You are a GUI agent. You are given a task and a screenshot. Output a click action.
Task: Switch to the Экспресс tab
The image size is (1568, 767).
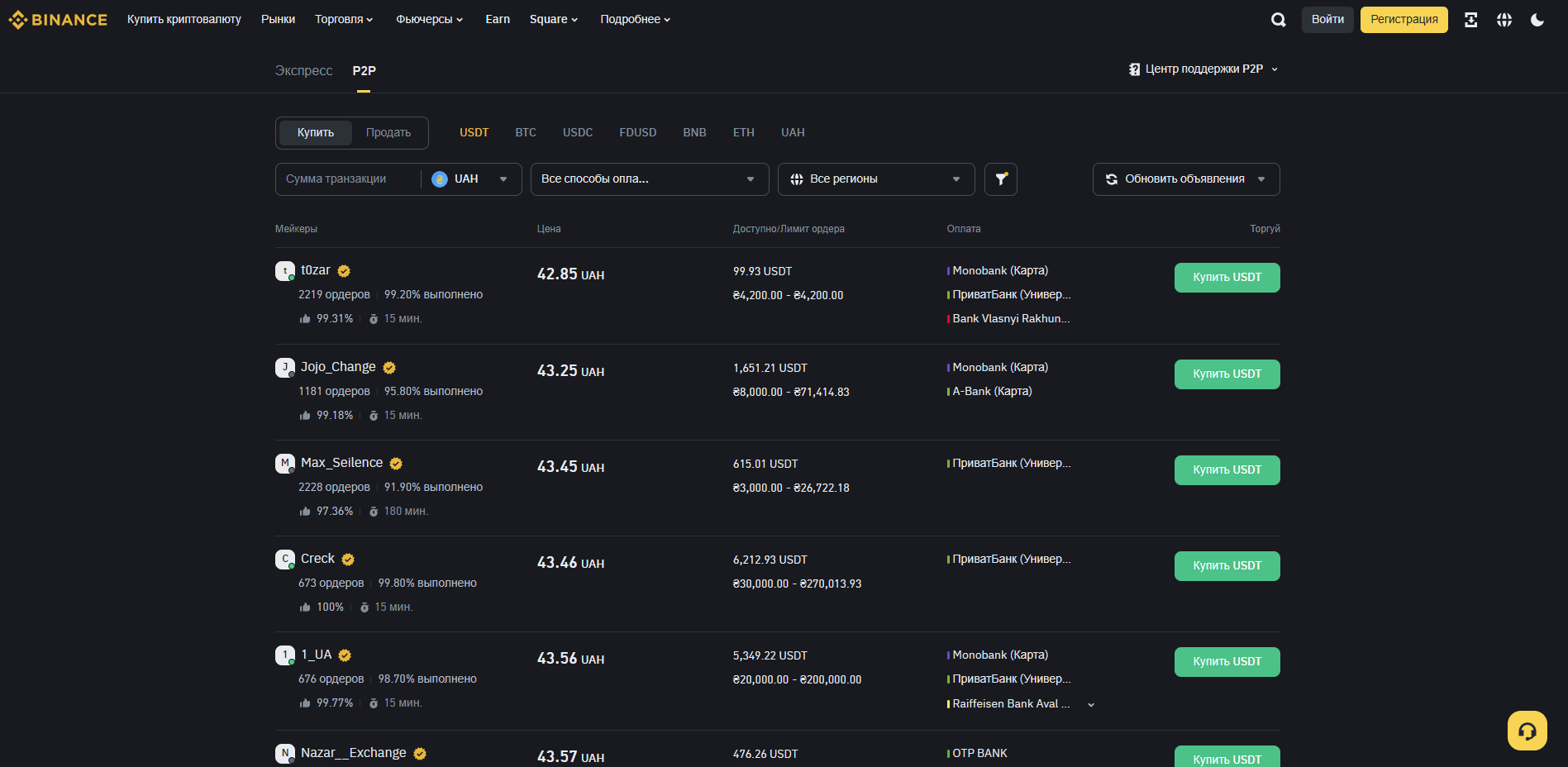click(303, 71)
